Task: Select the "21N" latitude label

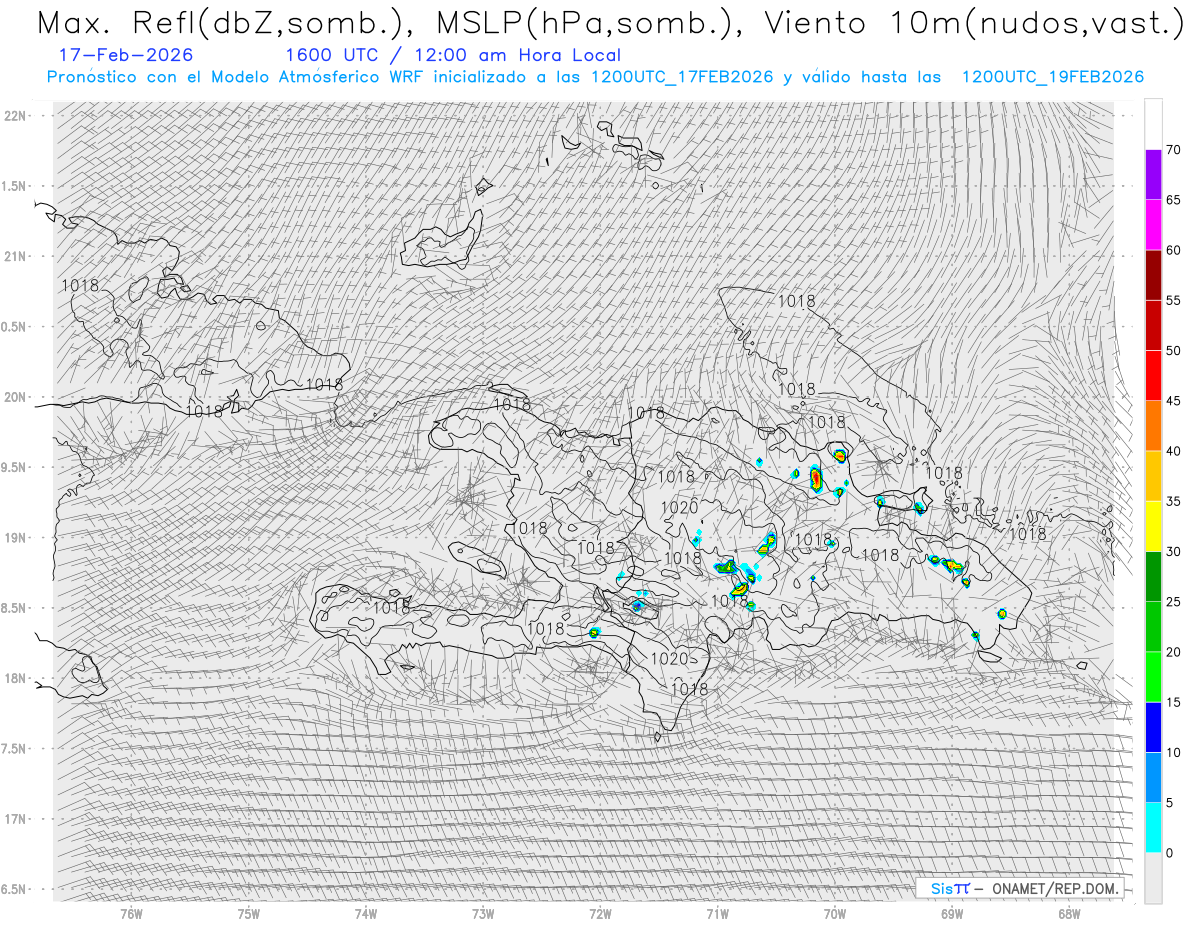Action: pos(15,257)
